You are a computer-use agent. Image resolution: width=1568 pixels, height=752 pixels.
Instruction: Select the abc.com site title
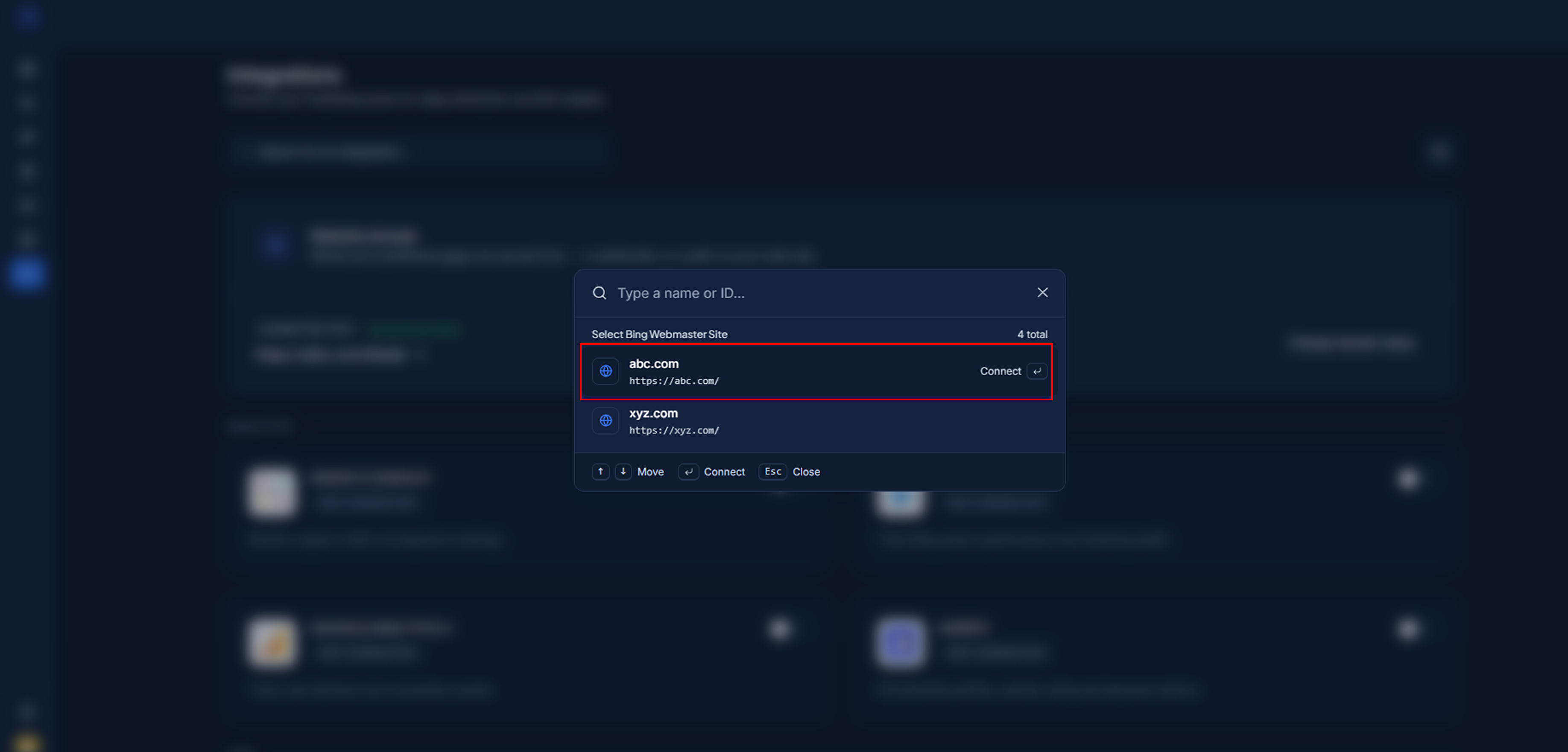[x=653, y=363]
